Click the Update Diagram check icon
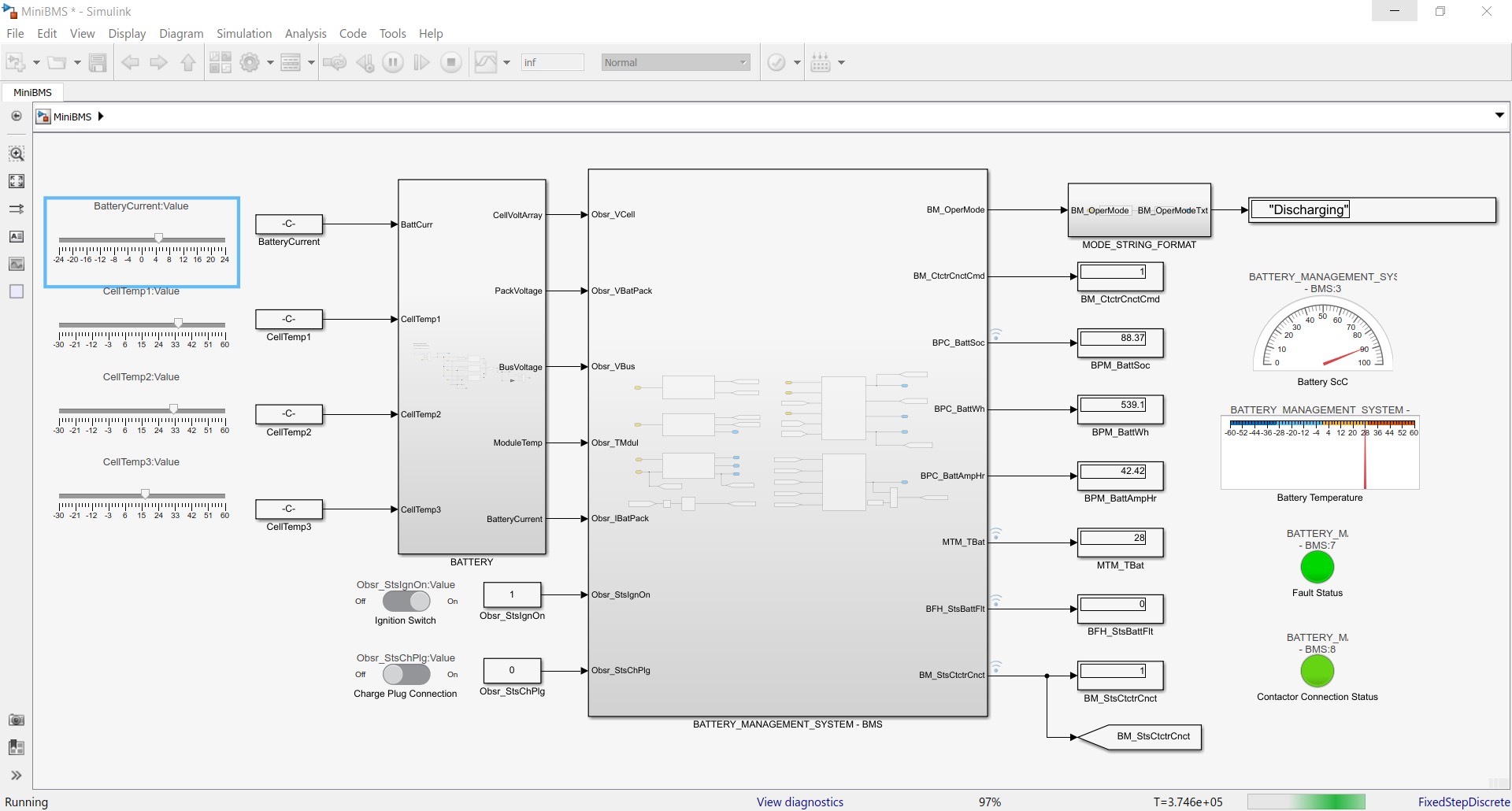This screenshot has width=1512, height=811. (778, 61)
